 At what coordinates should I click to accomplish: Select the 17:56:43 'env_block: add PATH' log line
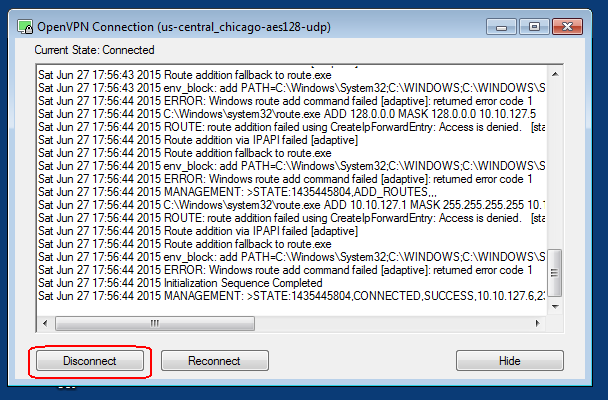pos(291,88)
